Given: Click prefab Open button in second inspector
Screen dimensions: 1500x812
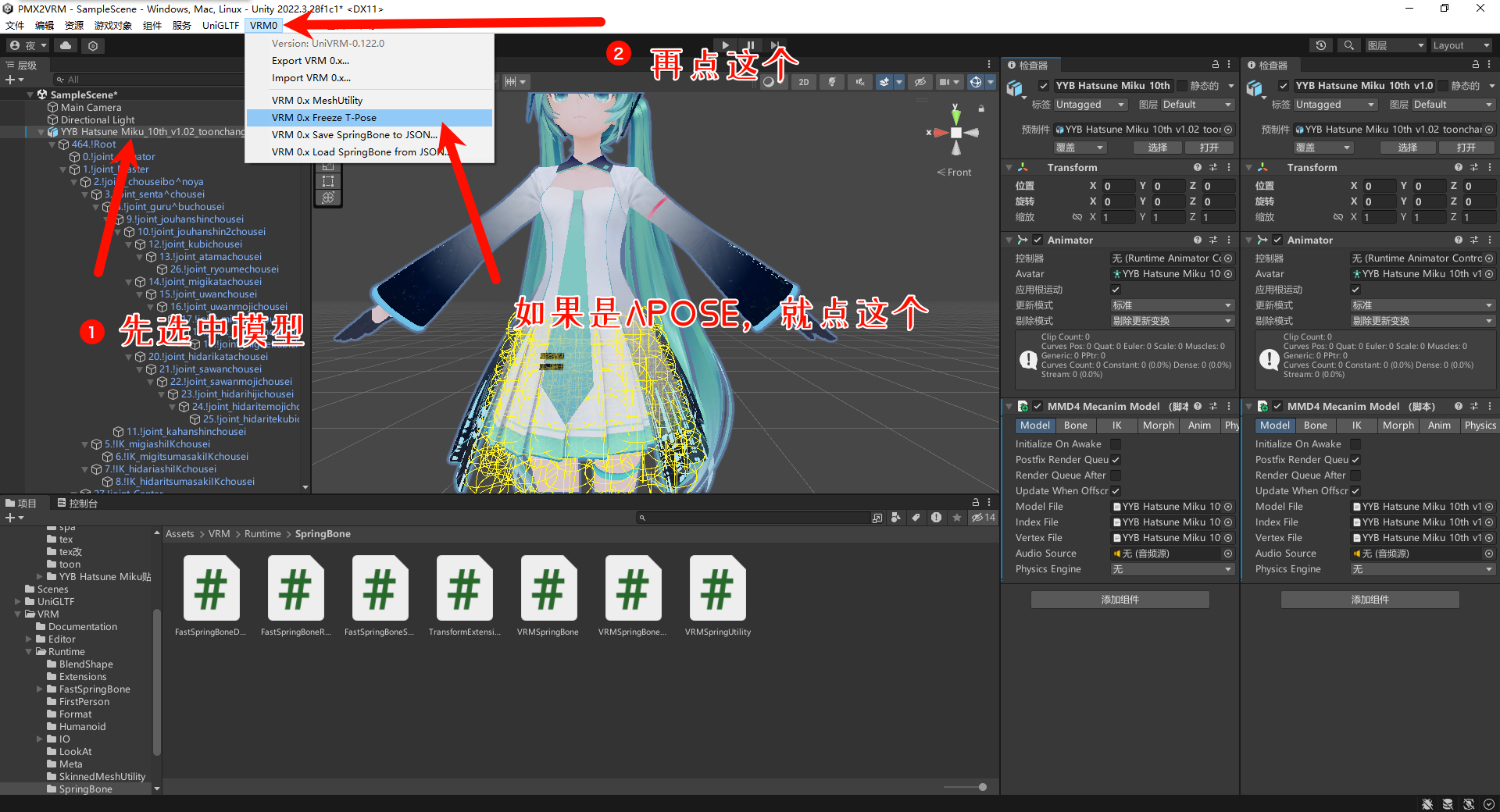Looking at the screenshot, I should coord(1466,148).
